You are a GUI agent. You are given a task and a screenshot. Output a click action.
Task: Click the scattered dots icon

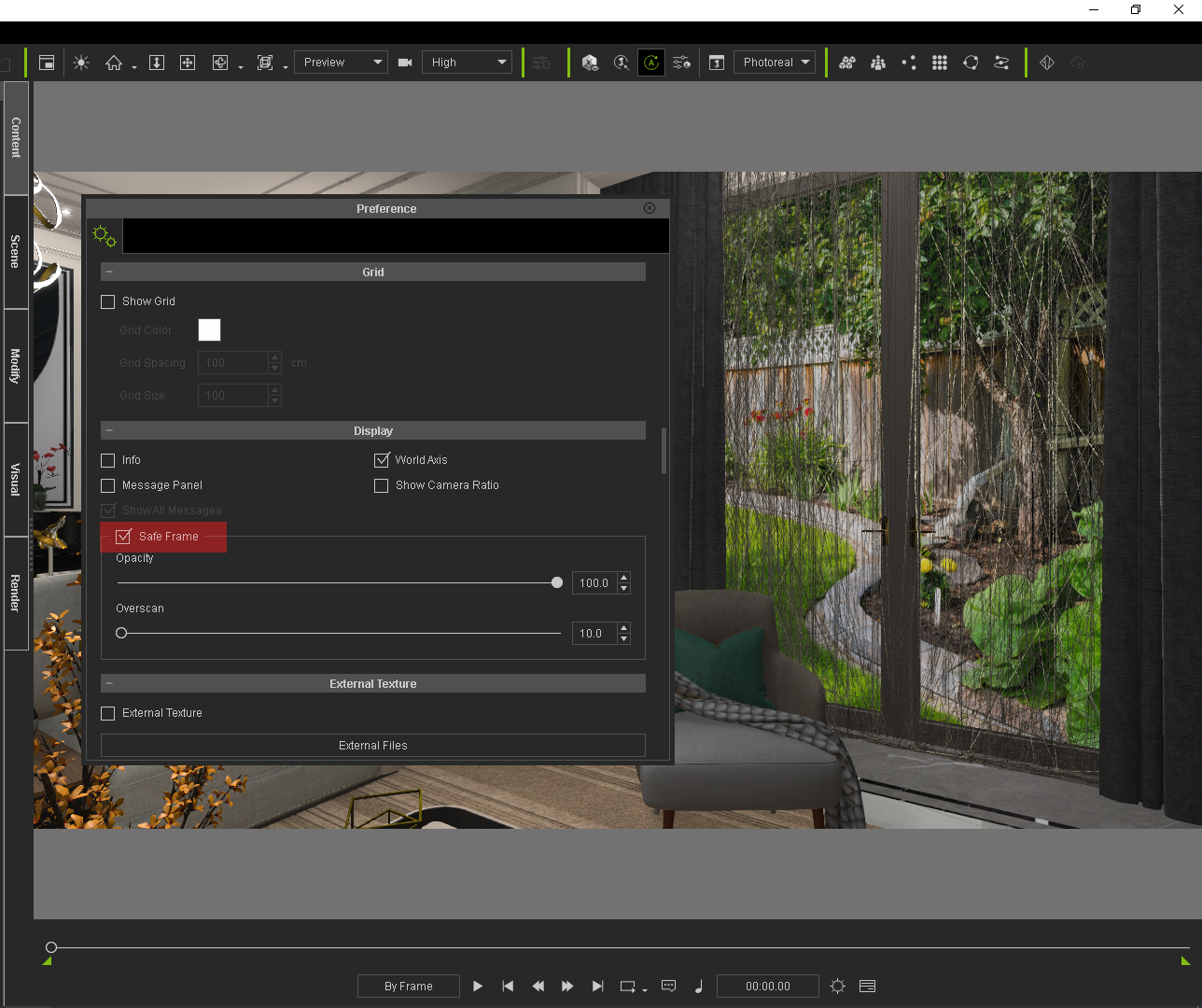(x=909, y=63)
